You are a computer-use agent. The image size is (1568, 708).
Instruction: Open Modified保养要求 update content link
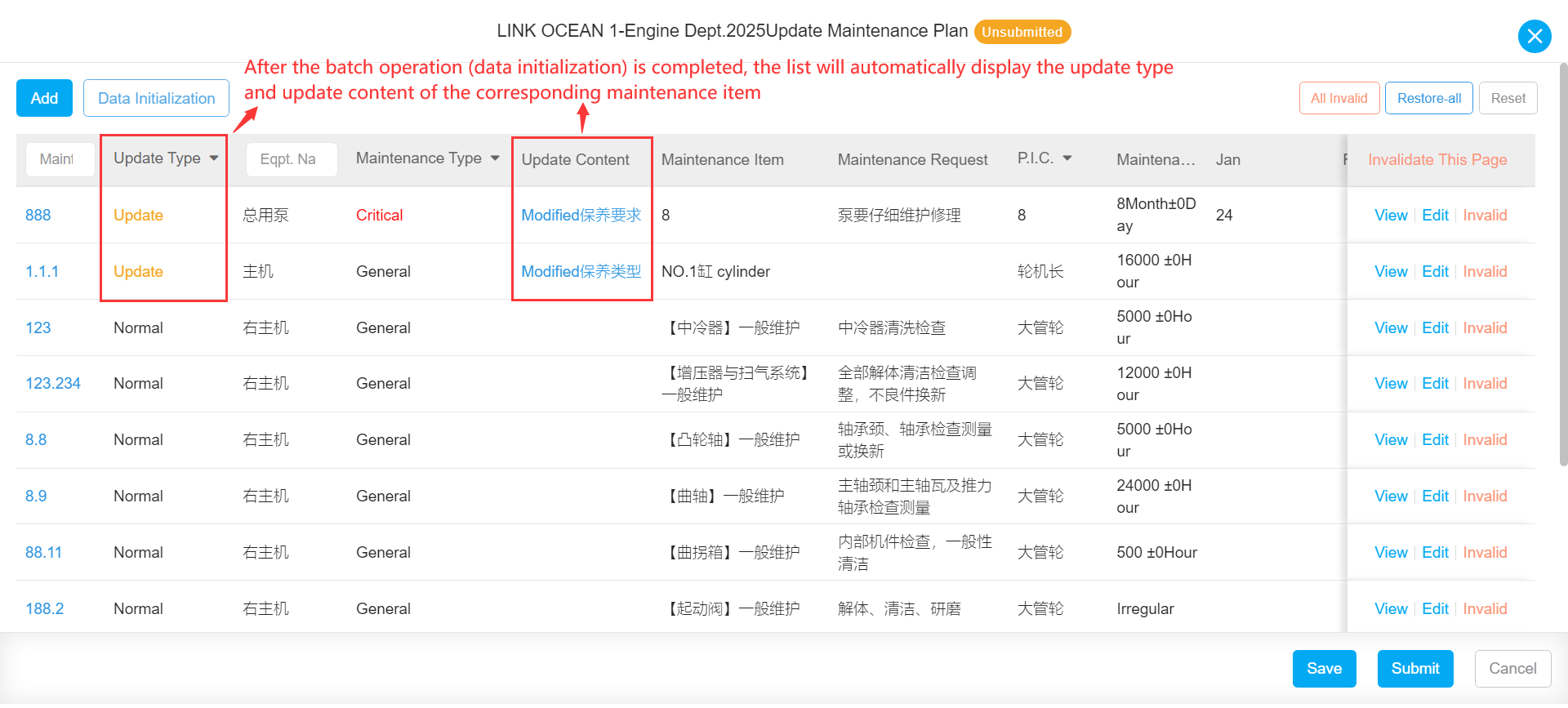pos(581,216)
